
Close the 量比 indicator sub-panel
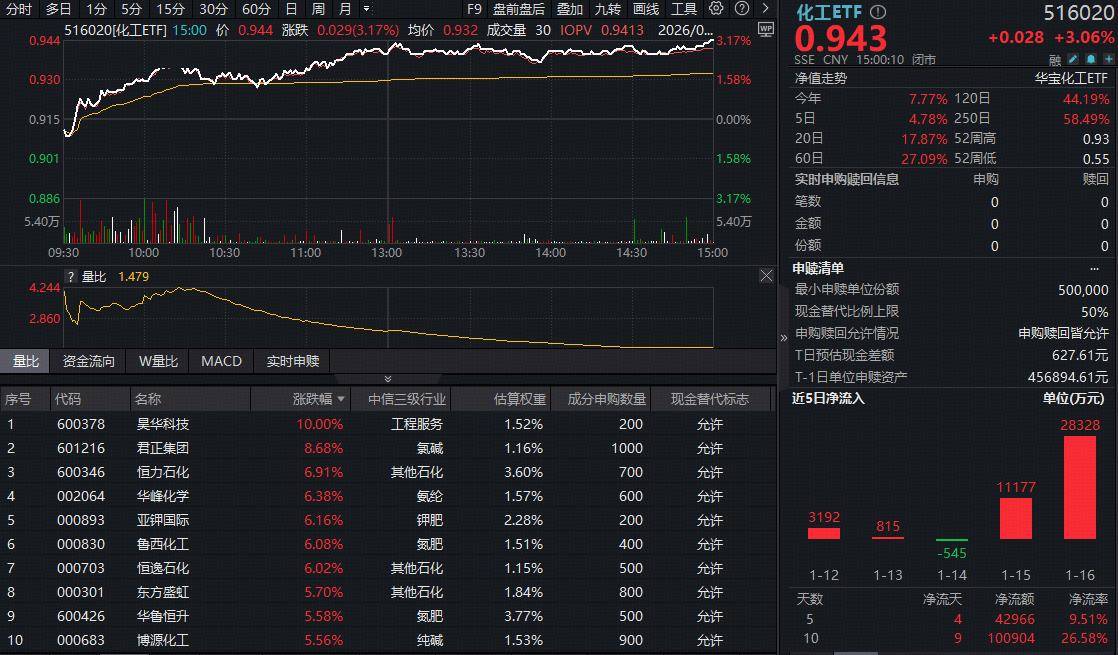point(766,276)
